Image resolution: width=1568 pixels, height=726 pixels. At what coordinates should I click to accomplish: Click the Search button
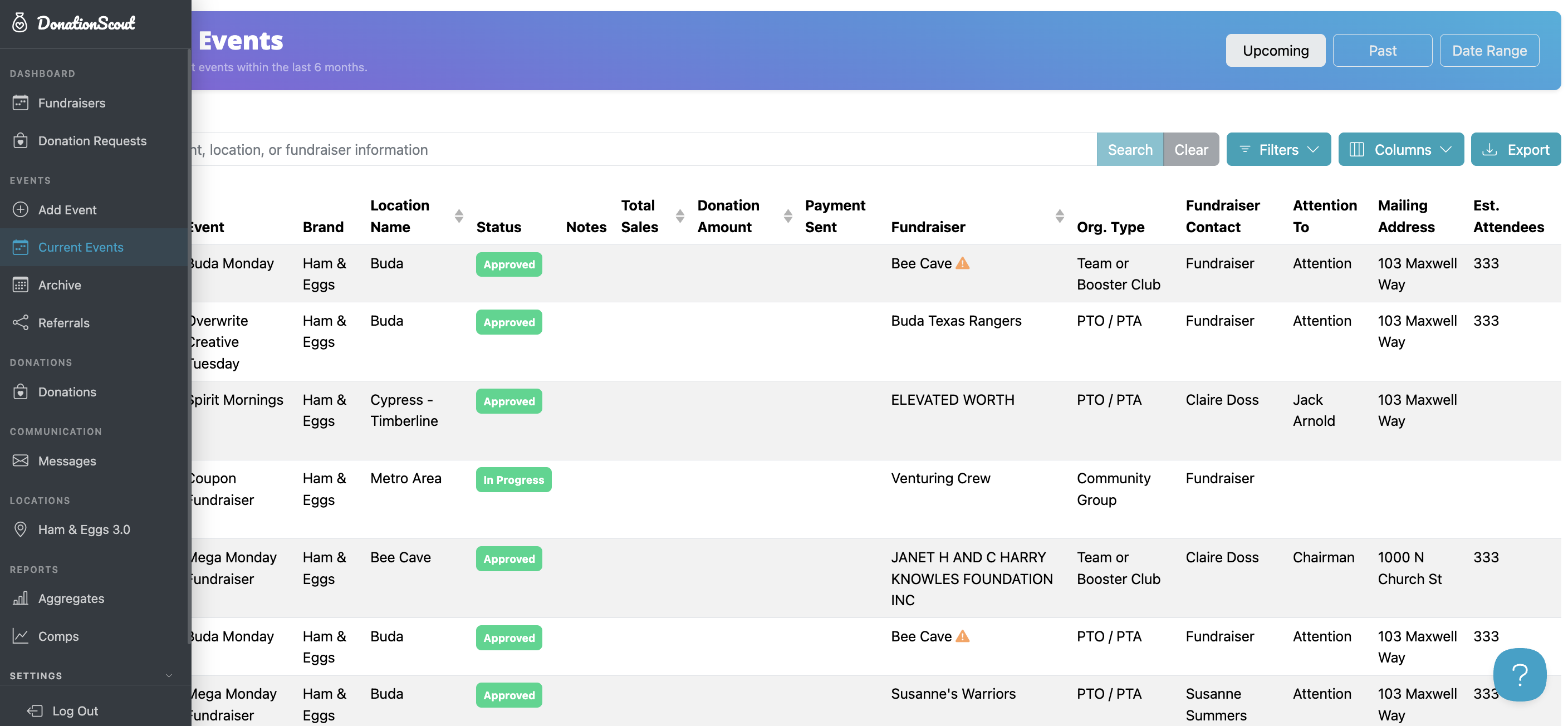tap(1130, 149)
